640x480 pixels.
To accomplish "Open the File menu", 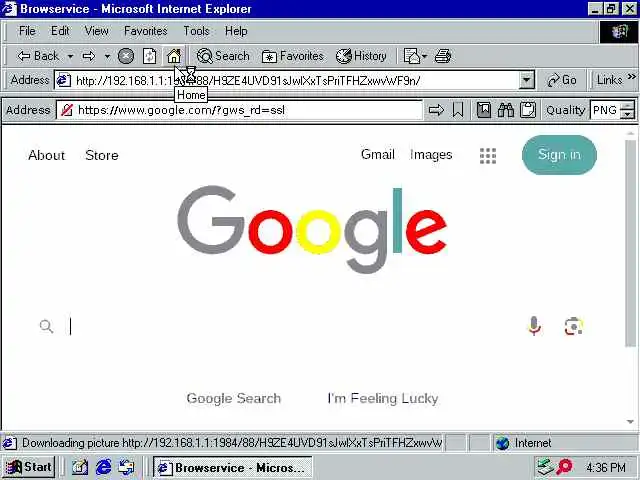I will tap(27, 31).
